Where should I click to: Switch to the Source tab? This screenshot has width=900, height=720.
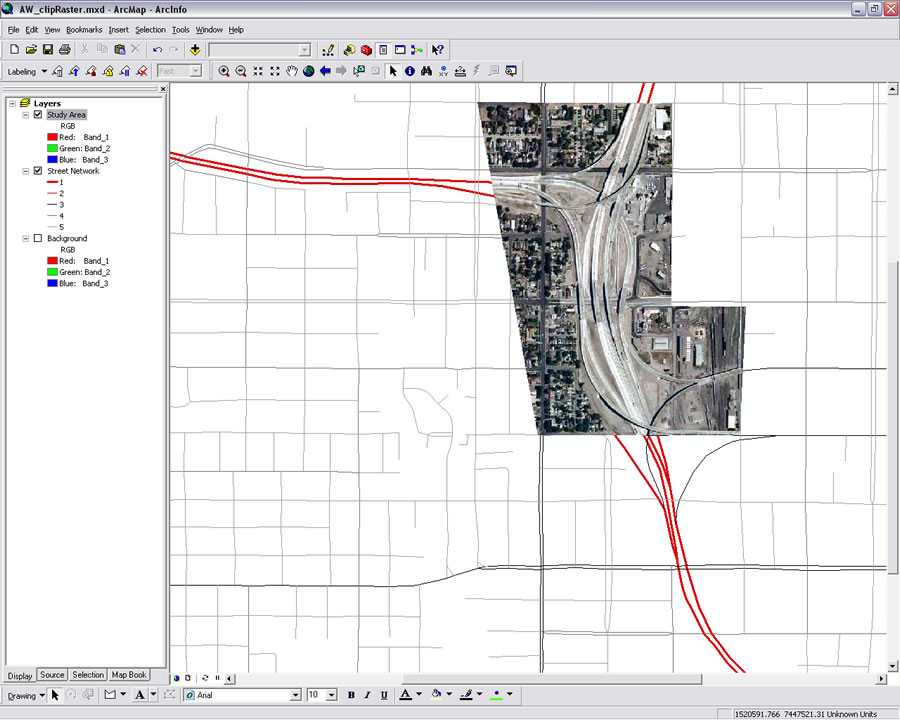tap(52, 675)
